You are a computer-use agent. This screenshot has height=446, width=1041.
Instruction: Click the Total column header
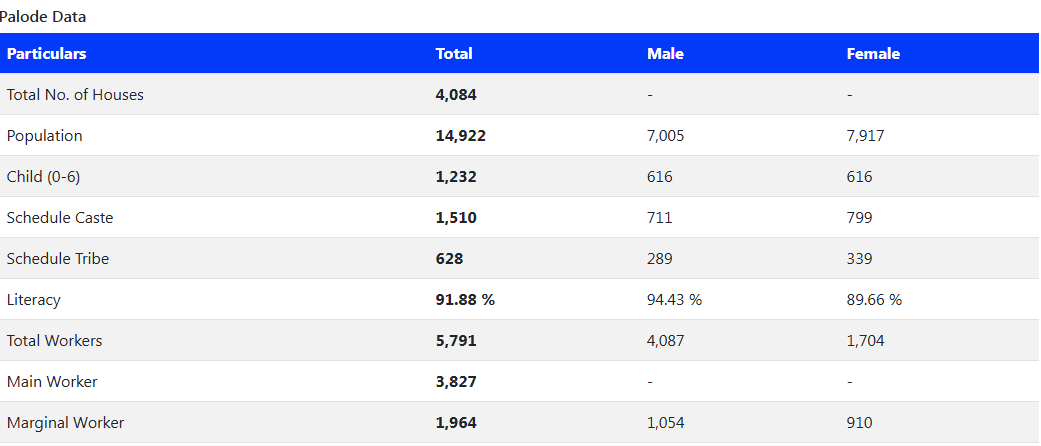click(454, 54)
